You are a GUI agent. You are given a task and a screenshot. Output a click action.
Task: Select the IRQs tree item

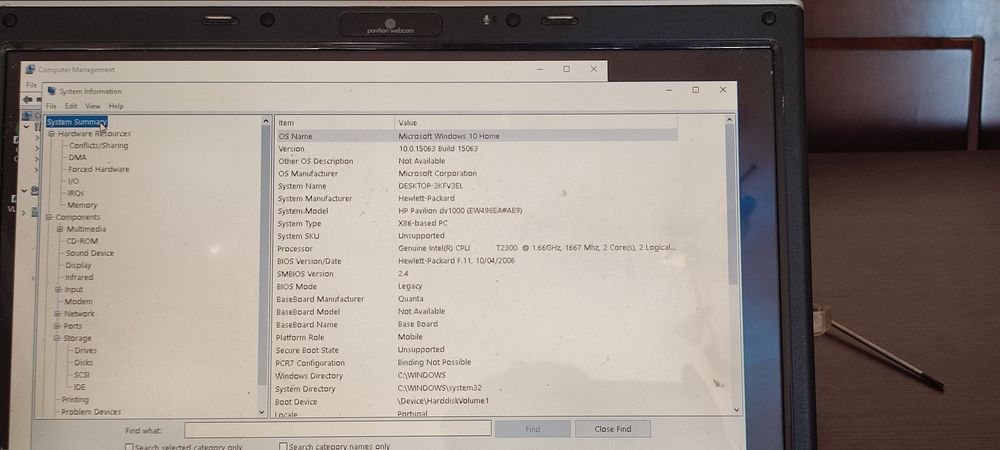(76, 193)
